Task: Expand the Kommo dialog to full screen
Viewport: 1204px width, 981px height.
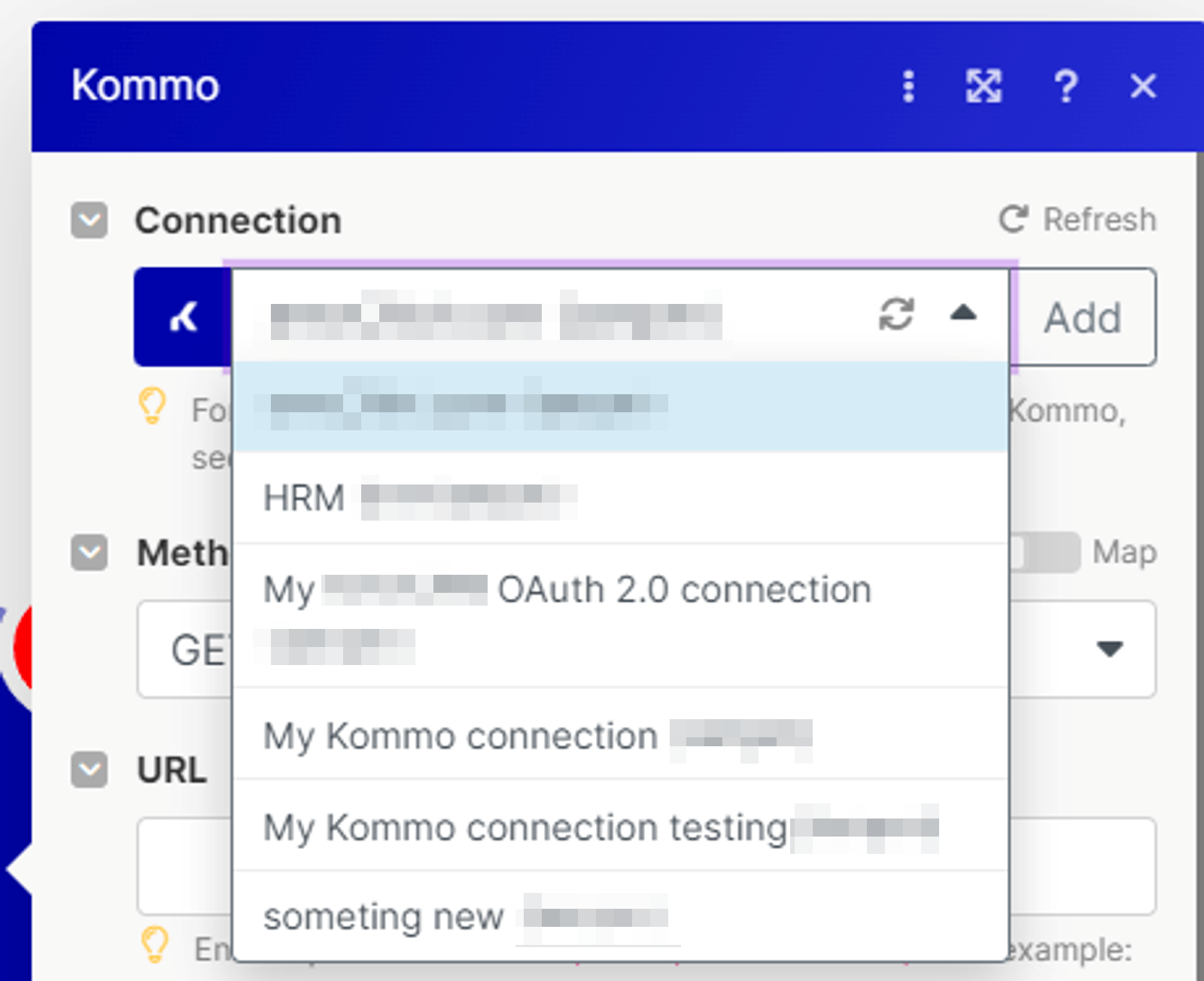Action: click(x=984, y=87)
